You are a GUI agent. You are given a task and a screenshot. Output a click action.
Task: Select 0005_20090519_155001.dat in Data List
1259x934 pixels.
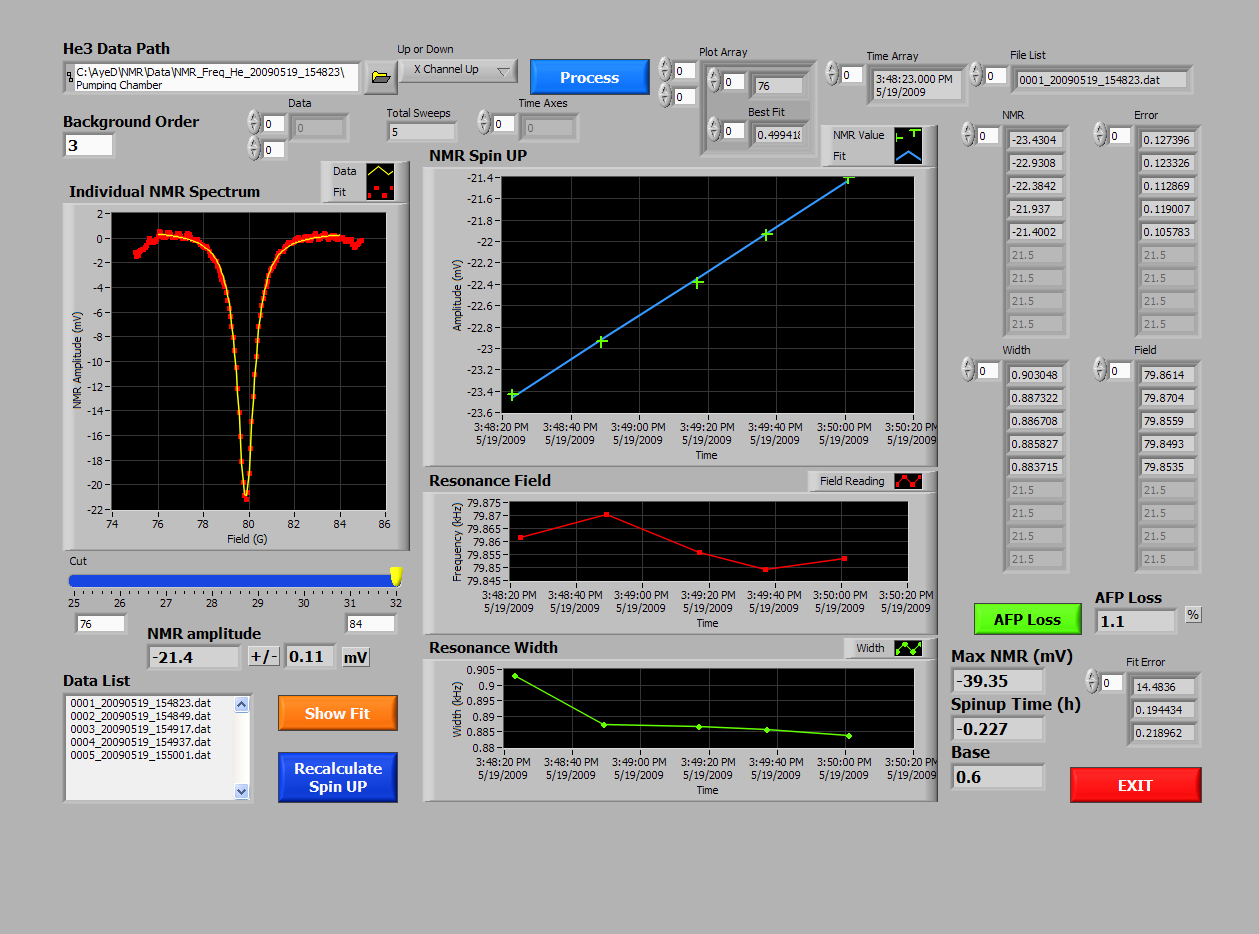140,755
